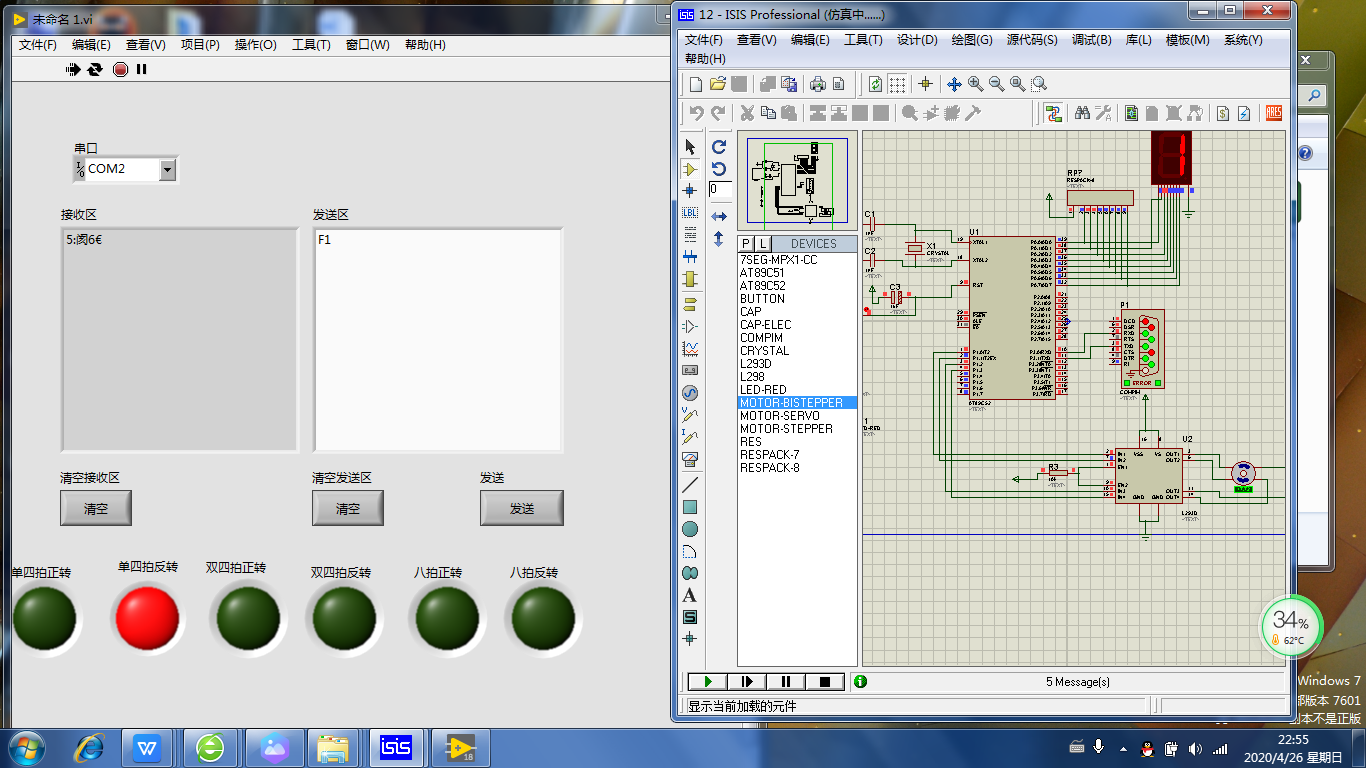The image size is (1366, 768).
Task: Click the 'L' library manage button
Action: coord(762,244)
